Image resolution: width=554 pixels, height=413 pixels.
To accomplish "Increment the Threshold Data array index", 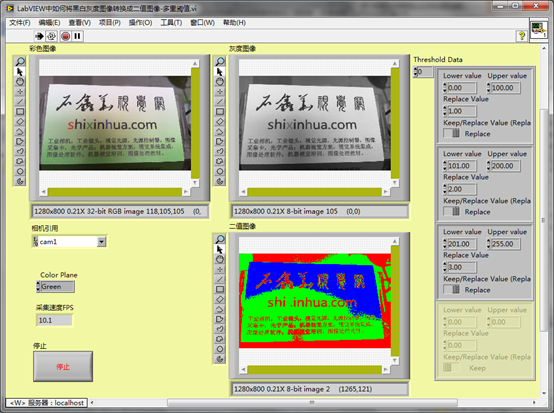I will tap(416, 69).
